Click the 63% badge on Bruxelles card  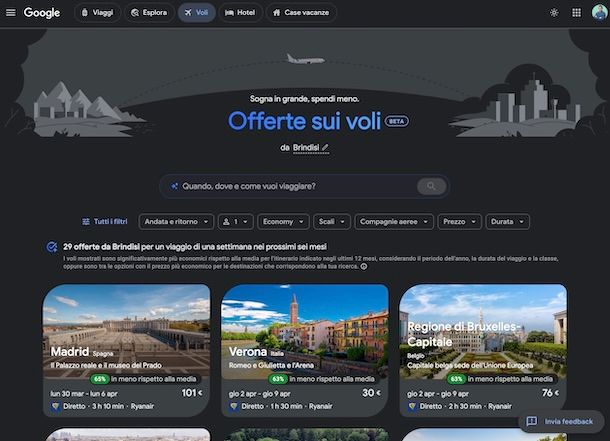456,379
